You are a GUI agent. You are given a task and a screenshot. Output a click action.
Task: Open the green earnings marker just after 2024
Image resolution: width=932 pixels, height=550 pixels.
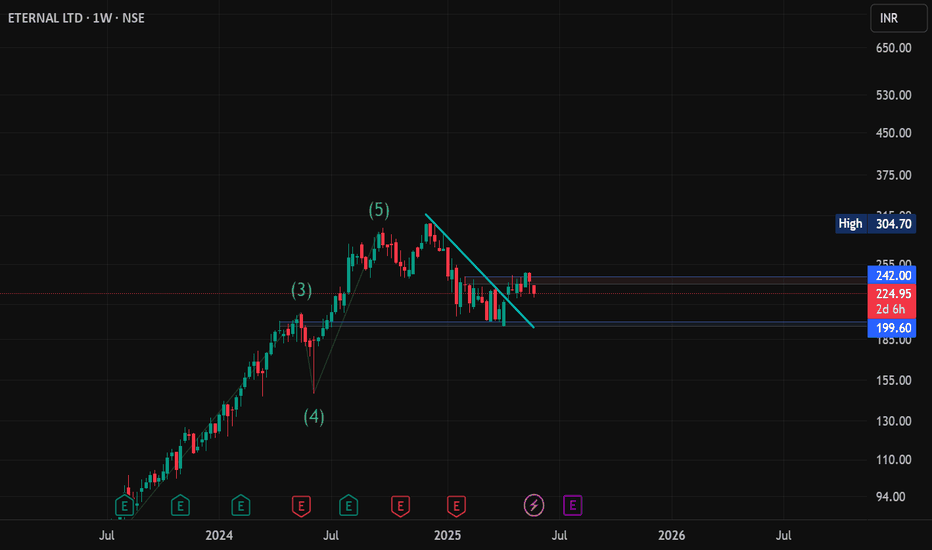[x=241, y=506]
